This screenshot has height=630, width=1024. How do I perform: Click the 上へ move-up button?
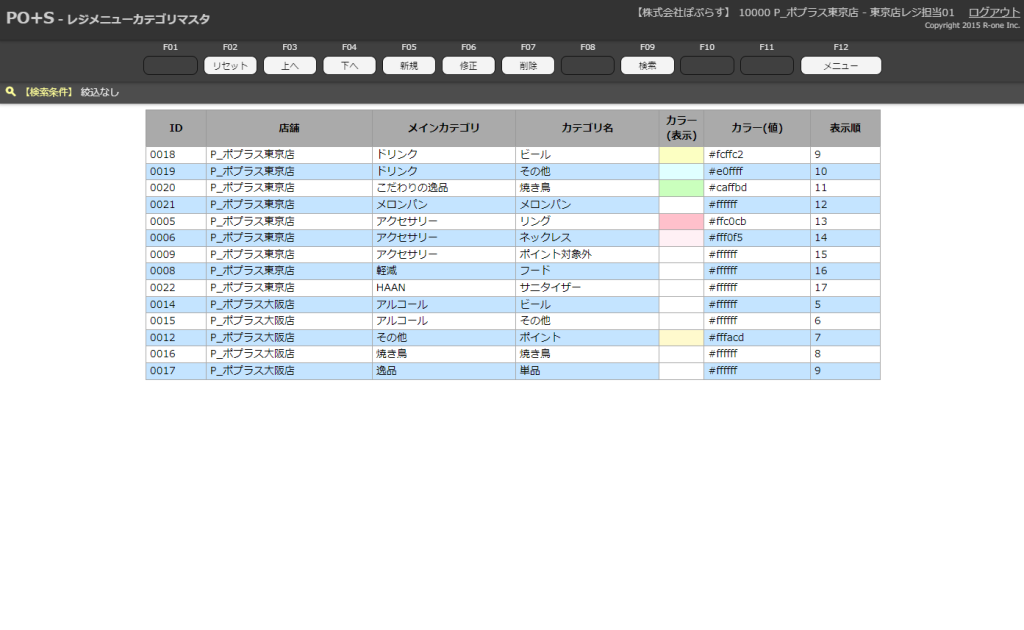point(289,66)
